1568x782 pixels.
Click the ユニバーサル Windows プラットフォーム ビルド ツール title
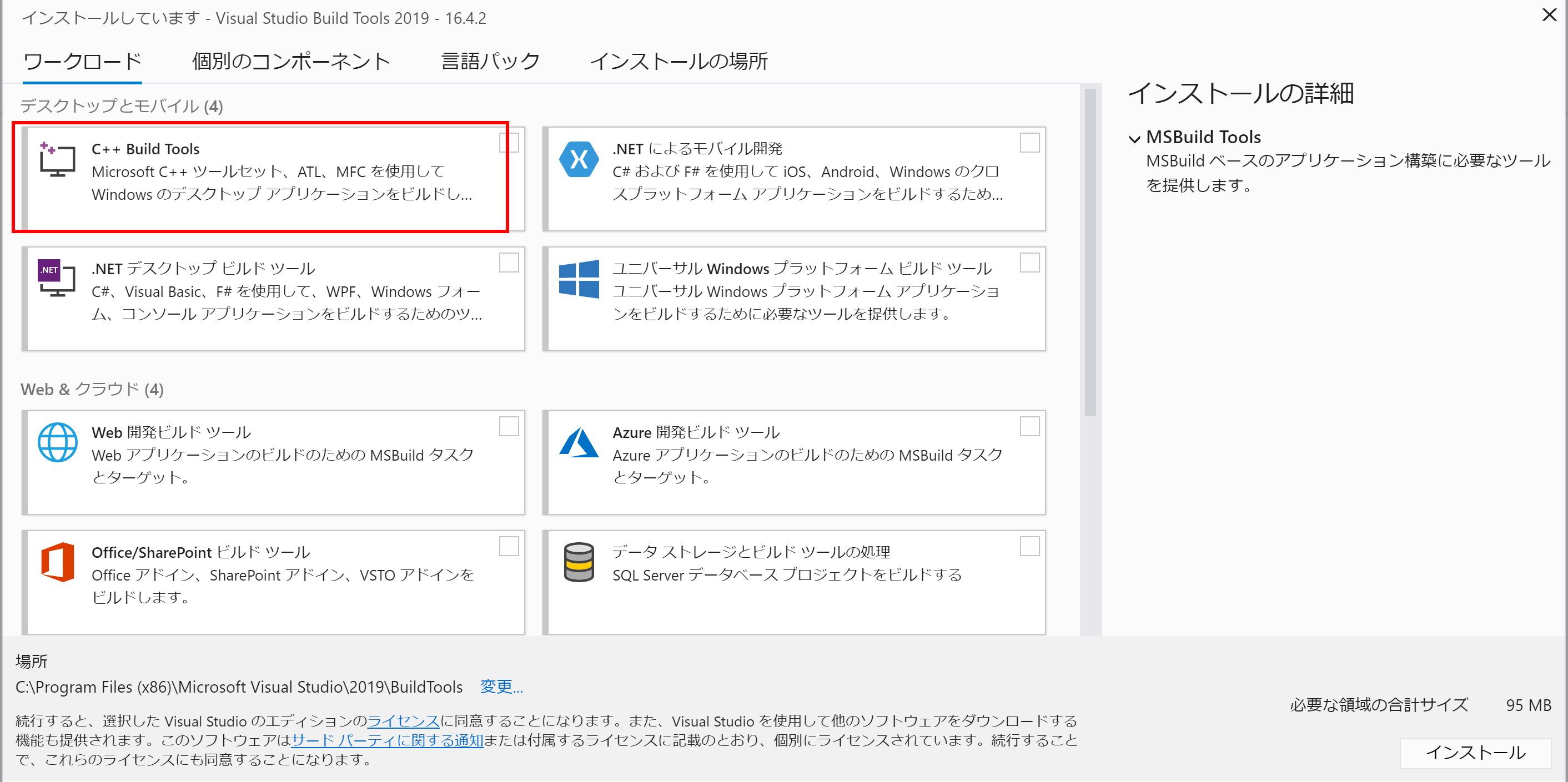point(802,269)
